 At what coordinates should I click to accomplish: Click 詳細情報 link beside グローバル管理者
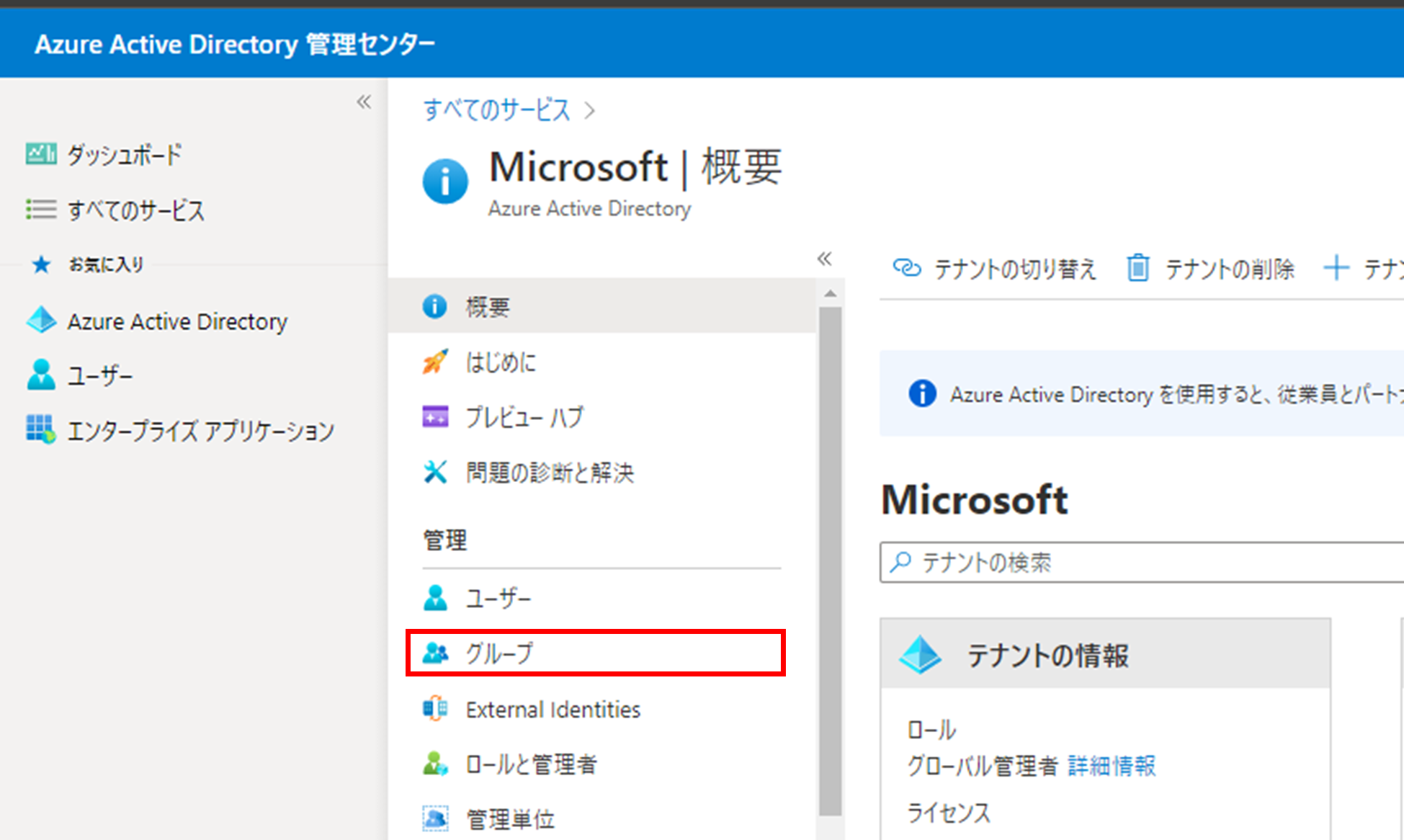[1112, 765]
